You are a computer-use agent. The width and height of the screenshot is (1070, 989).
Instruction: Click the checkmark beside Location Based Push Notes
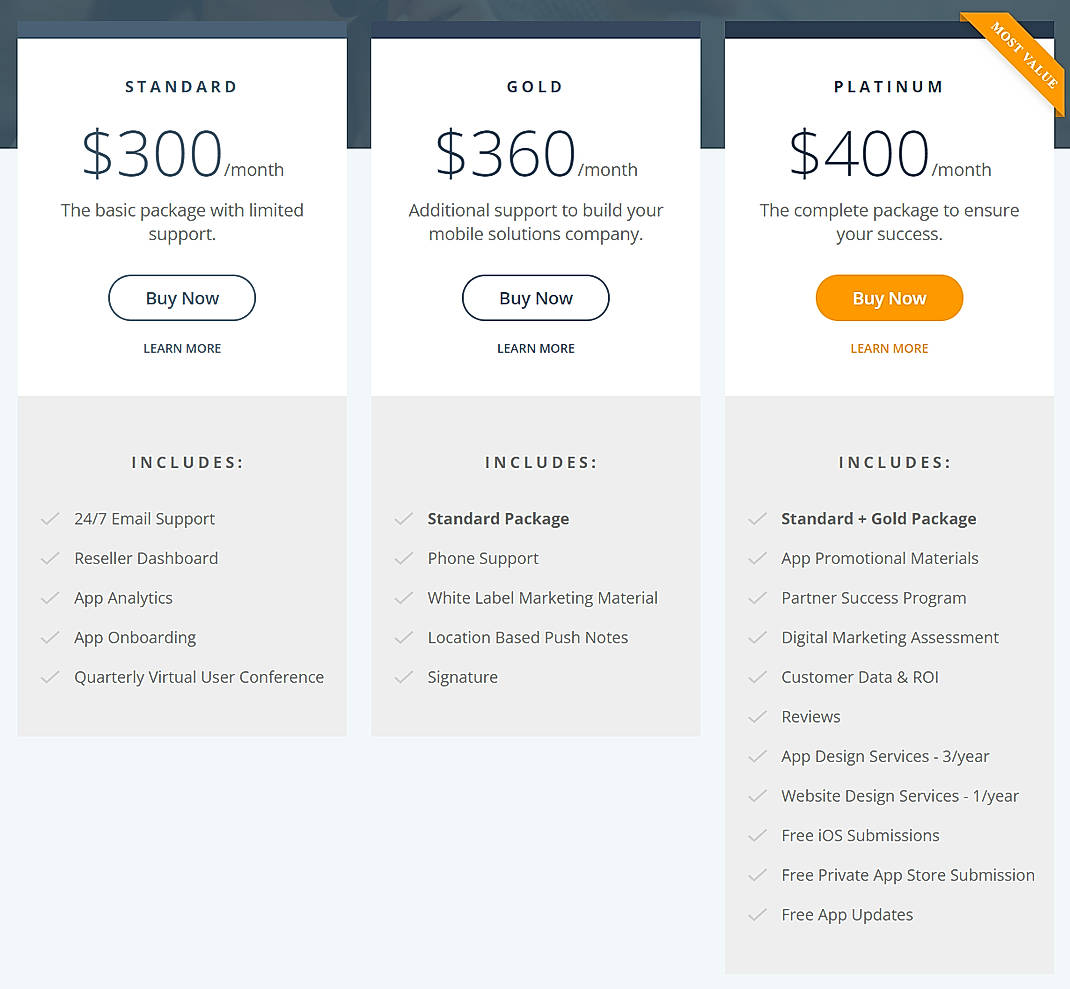pyautogui.click(x=404, y=637)
